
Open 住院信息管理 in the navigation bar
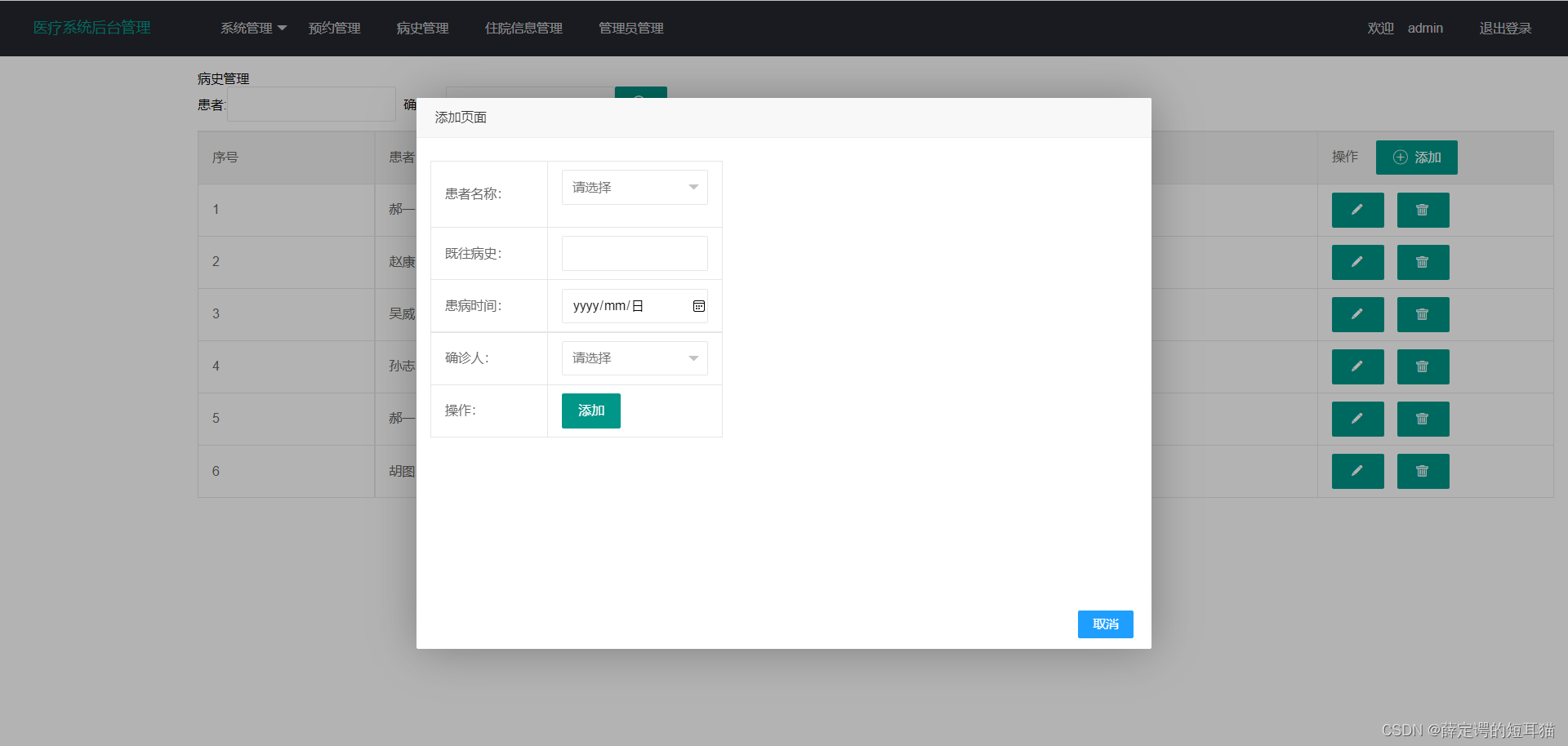(524, 28)
